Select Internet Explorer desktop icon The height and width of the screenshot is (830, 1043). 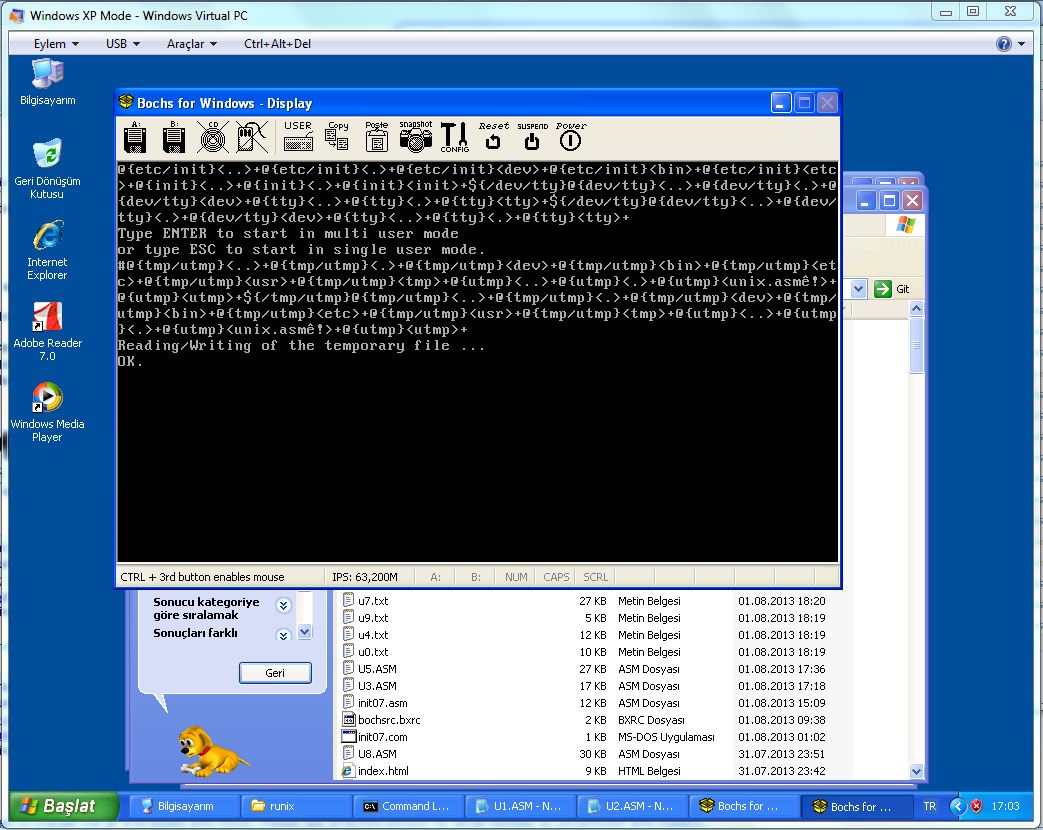(x=47, y=250)
